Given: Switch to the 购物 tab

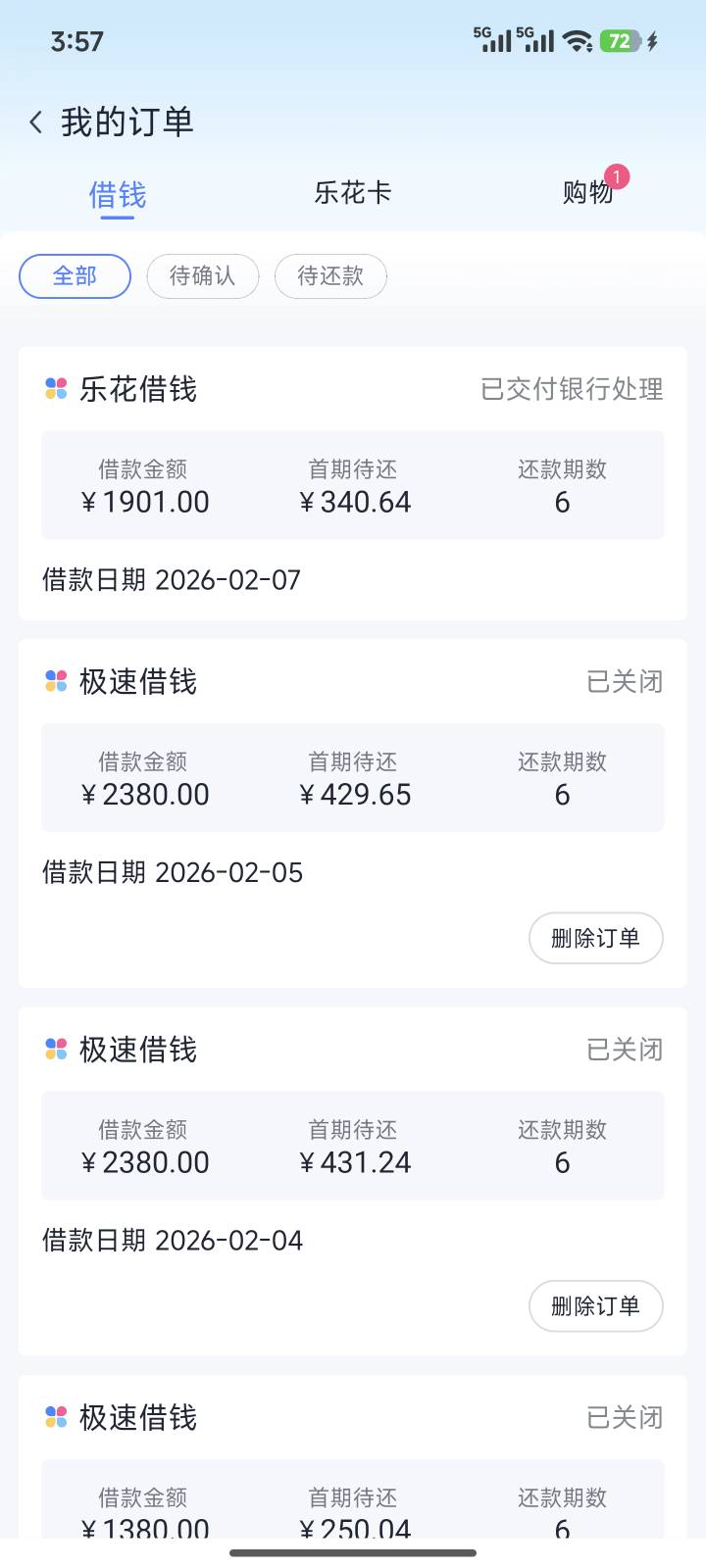Looking at the screenshot, I should 587,192.
